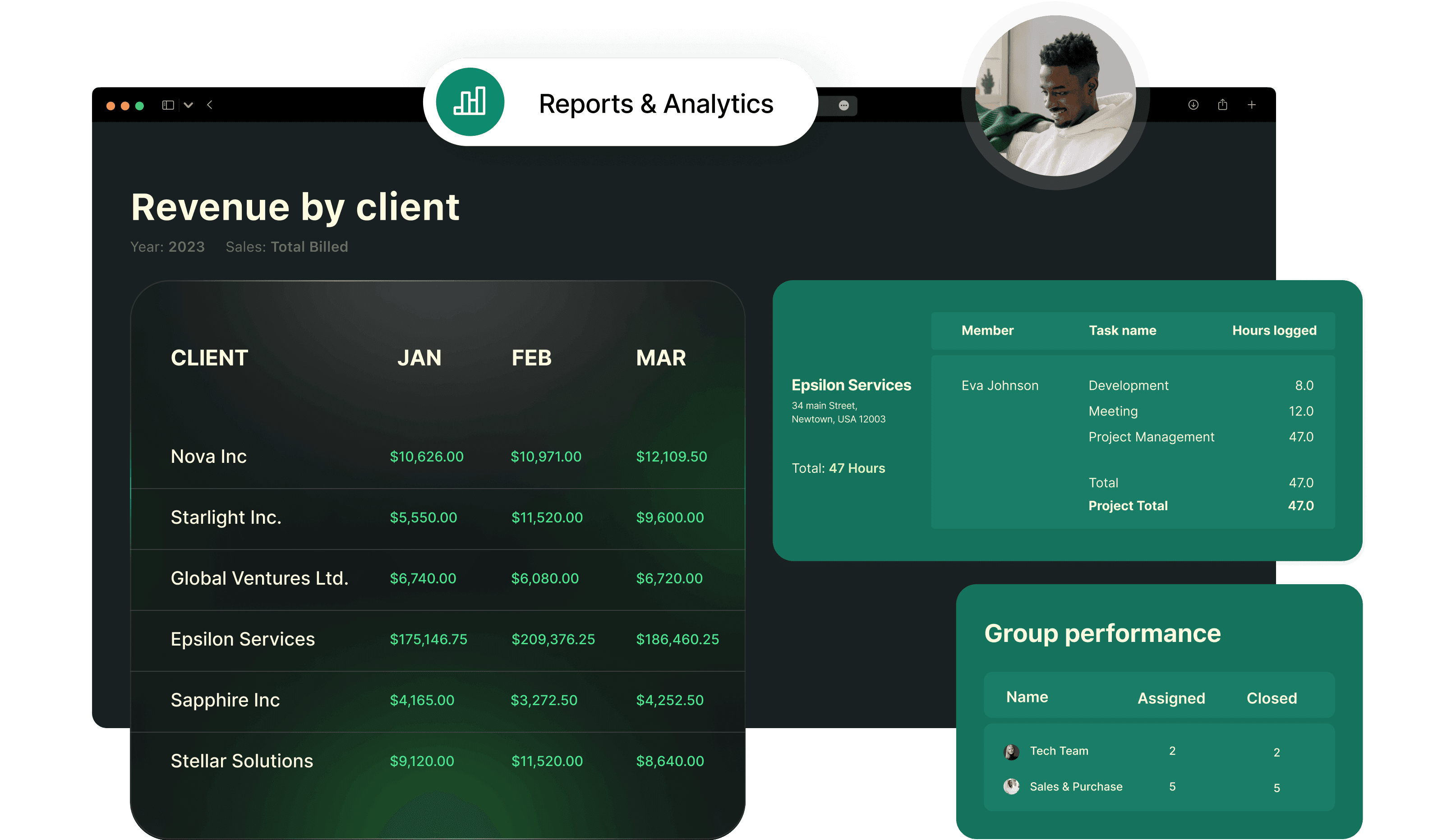
Task: Open the share icon at top right
Action: tap(1223, 105)
